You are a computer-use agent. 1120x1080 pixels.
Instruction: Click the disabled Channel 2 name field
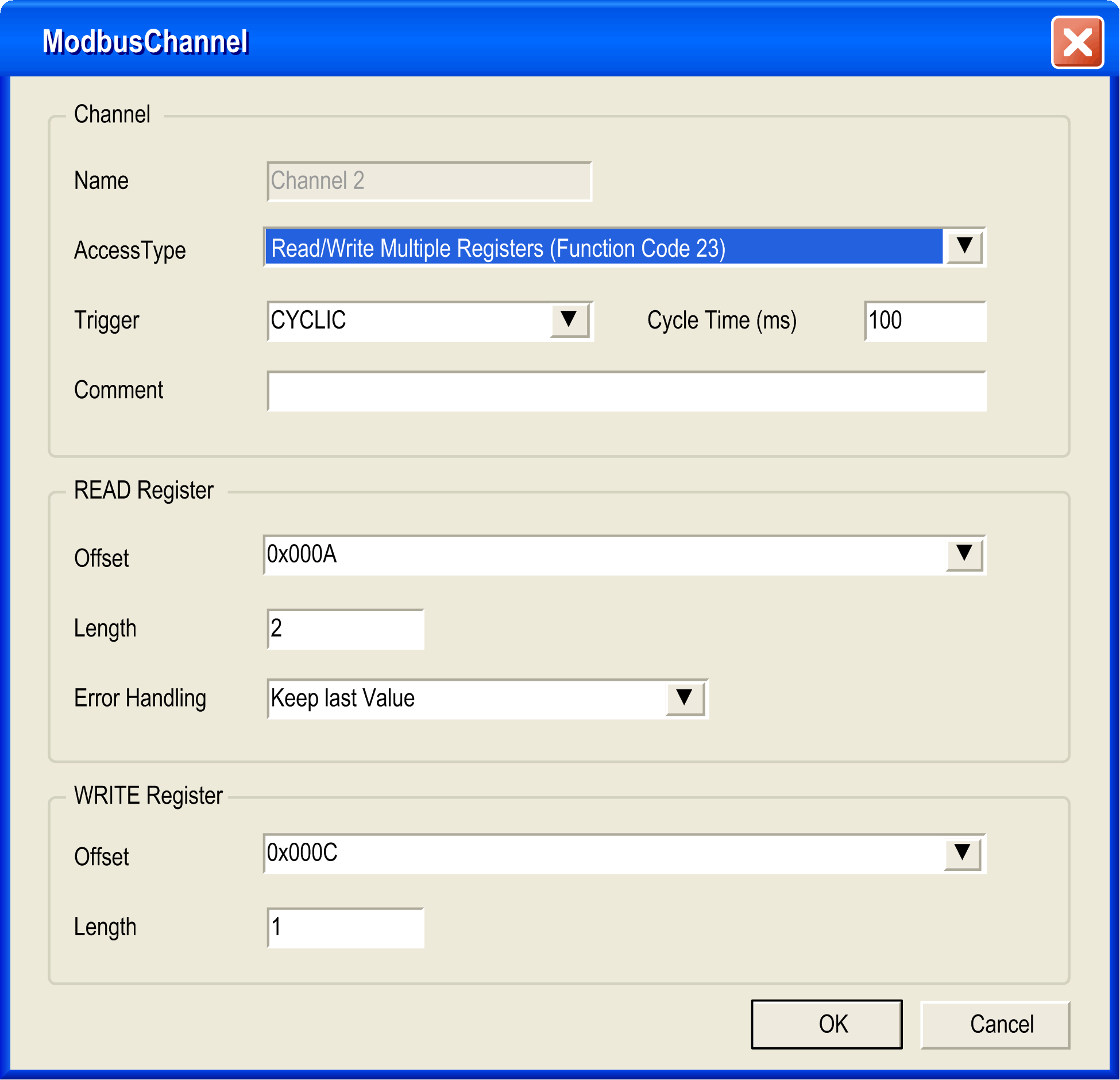click(x=429, y=182)
